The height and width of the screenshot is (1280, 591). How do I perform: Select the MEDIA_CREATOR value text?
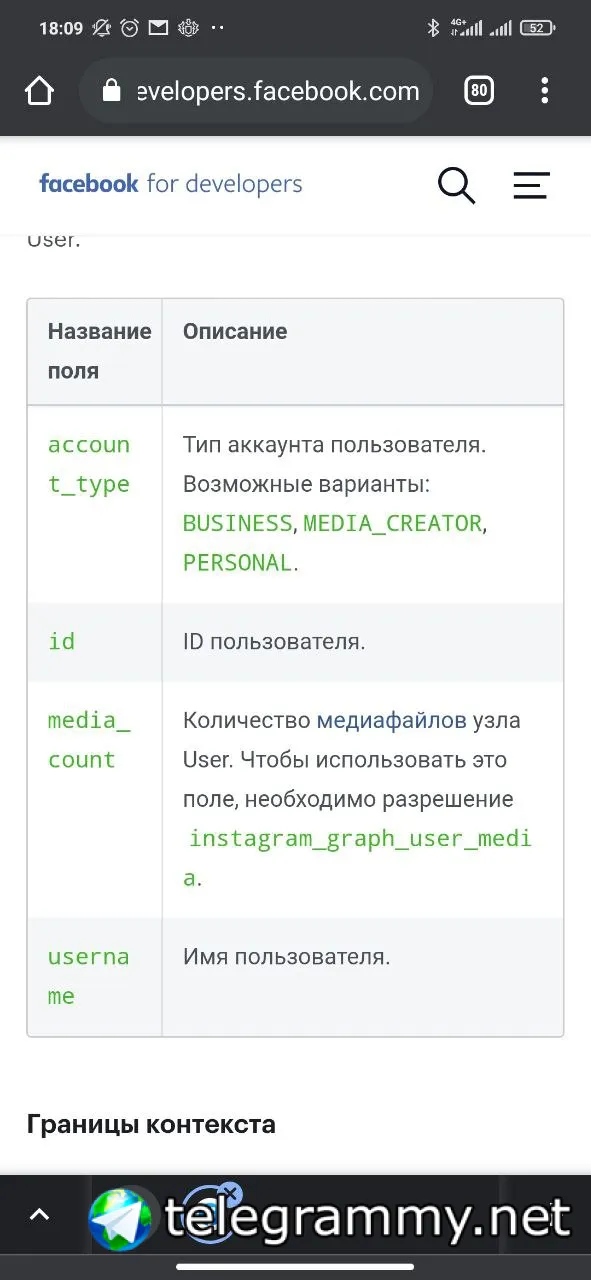[x=392, y=523]
